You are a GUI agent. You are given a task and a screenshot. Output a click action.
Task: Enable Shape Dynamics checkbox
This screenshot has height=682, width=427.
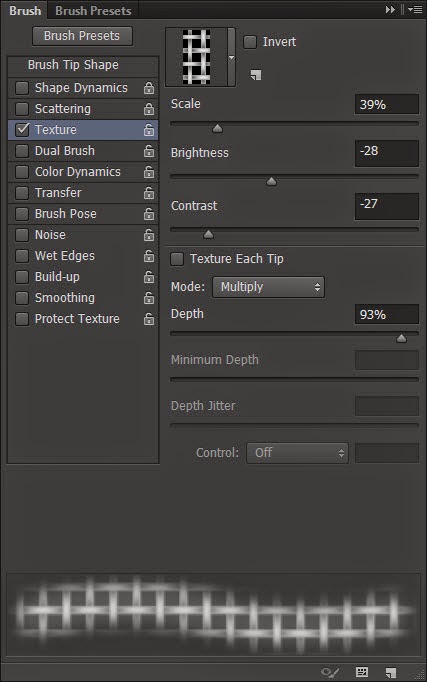point(22,88)
